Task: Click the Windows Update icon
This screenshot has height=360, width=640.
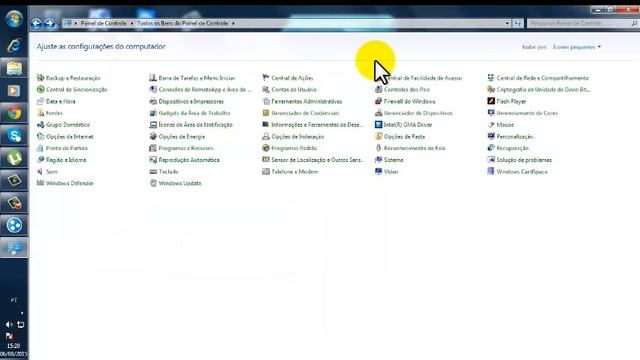Action: pos(153,183)
